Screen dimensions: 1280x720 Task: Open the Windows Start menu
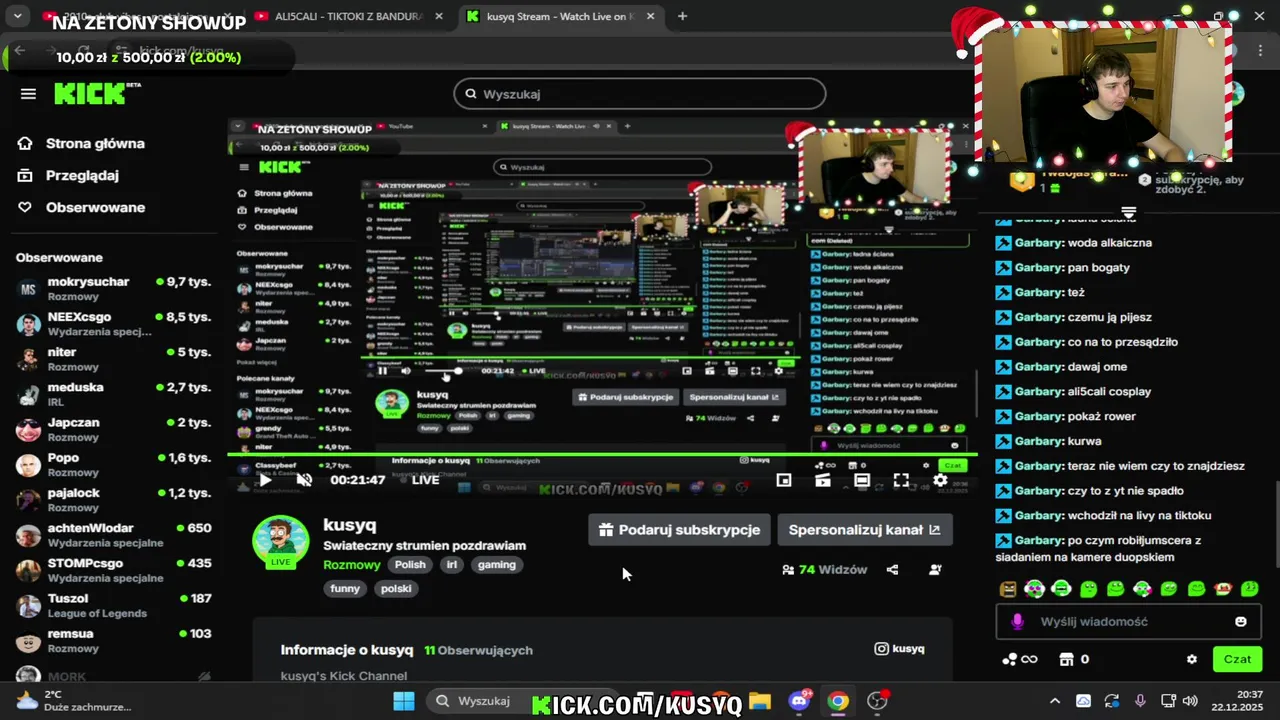click(x=403, y=700)
